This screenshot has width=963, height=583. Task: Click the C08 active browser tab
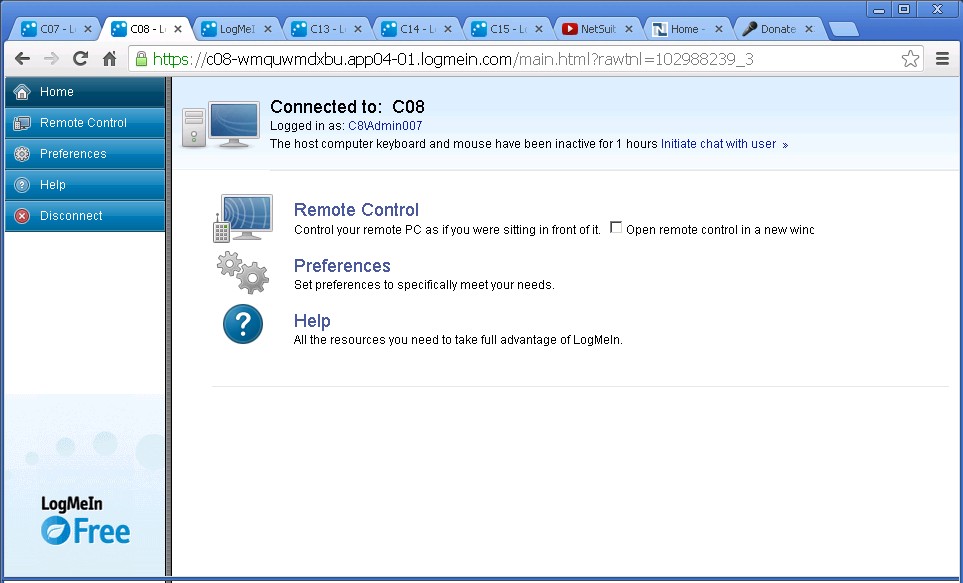pyautogui.click(x=146, y=29)
